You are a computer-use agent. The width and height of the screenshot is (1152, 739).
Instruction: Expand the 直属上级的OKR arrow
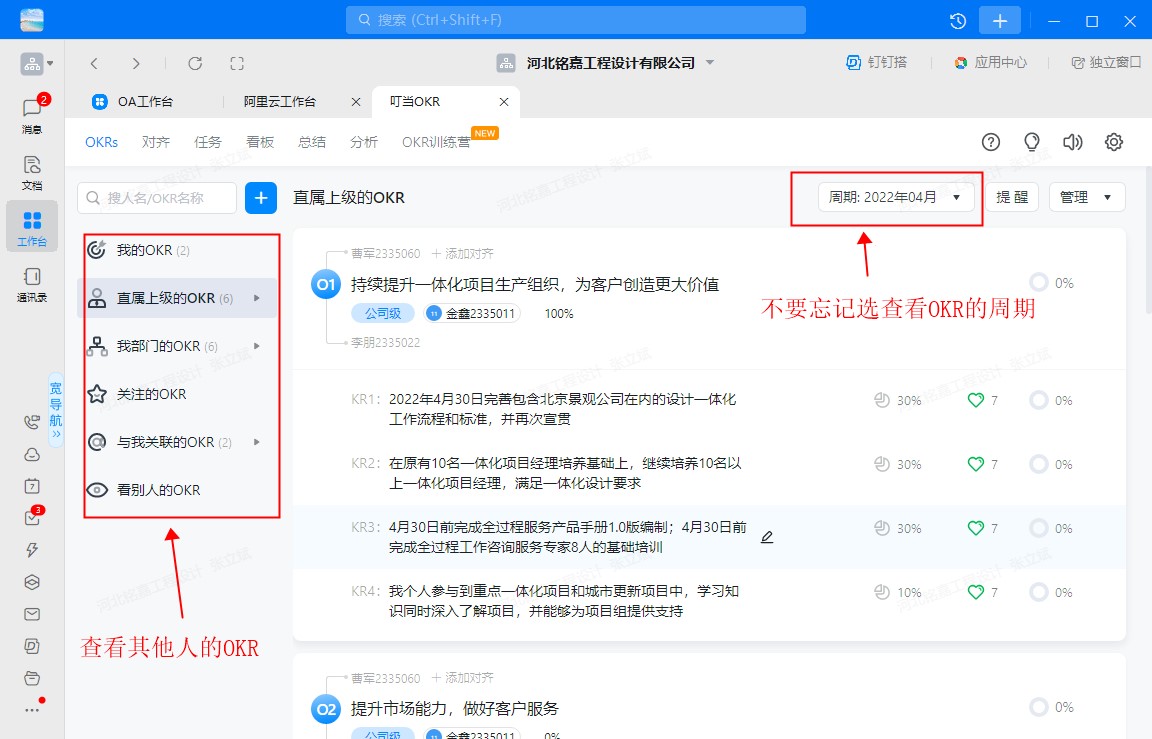[257, 298]
